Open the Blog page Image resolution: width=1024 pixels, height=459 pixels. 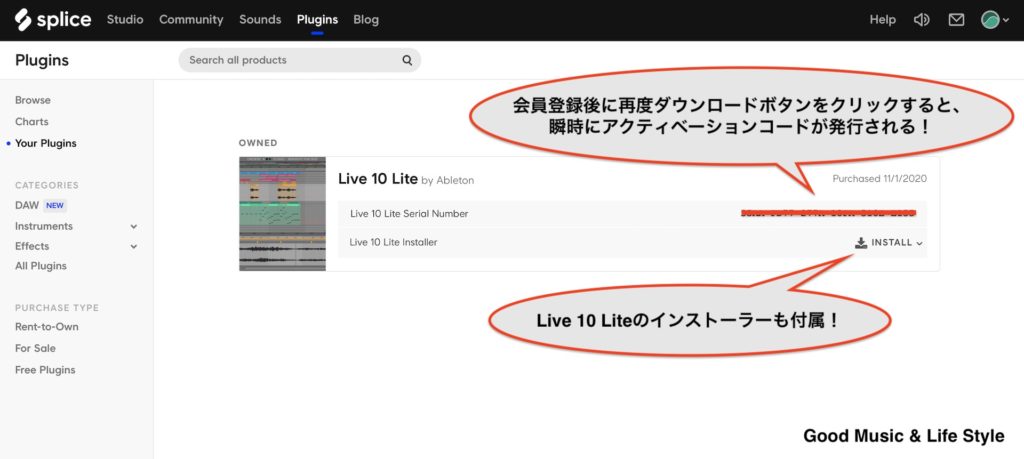(x=366, y=20)
